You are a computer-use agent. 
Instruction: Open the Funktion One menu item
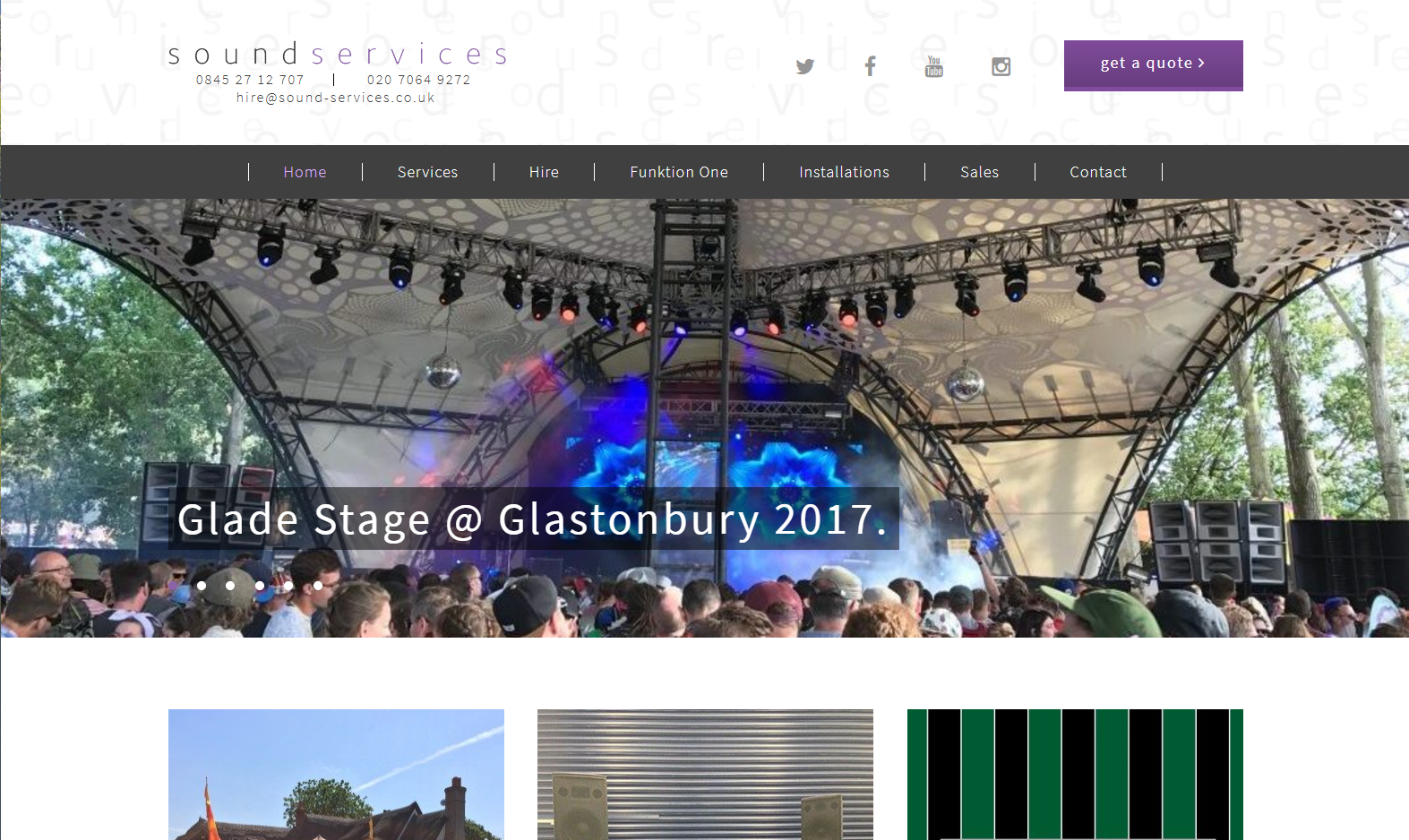coord(679,172)
